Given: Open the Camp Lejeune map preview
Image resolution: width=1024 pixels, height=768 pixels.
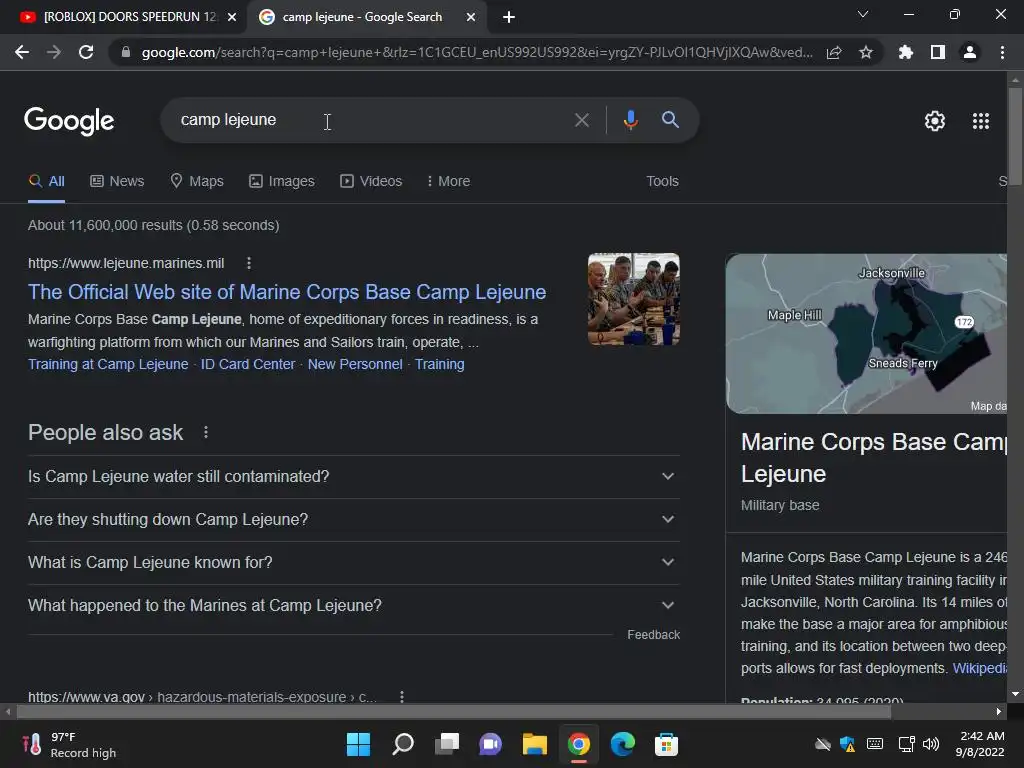Looking at the screenshot, I should coord(866,334).
